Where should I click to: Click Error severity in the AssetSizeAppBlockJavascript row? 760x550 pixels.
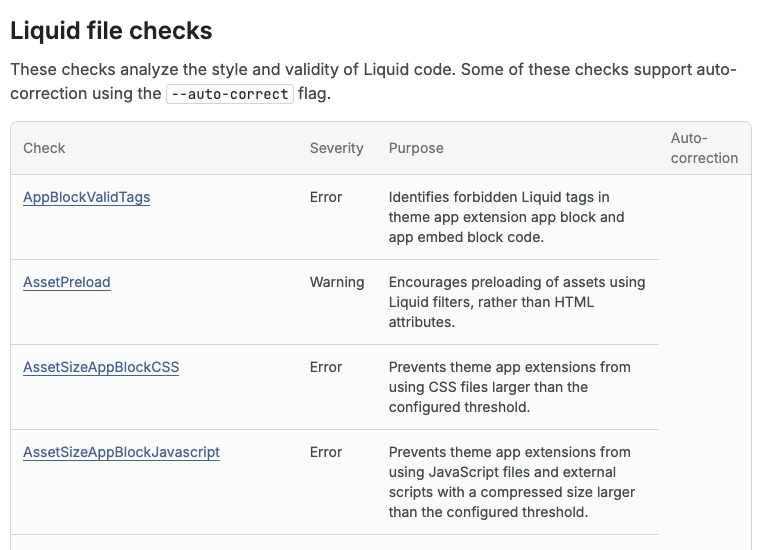[x=326, y=452]
